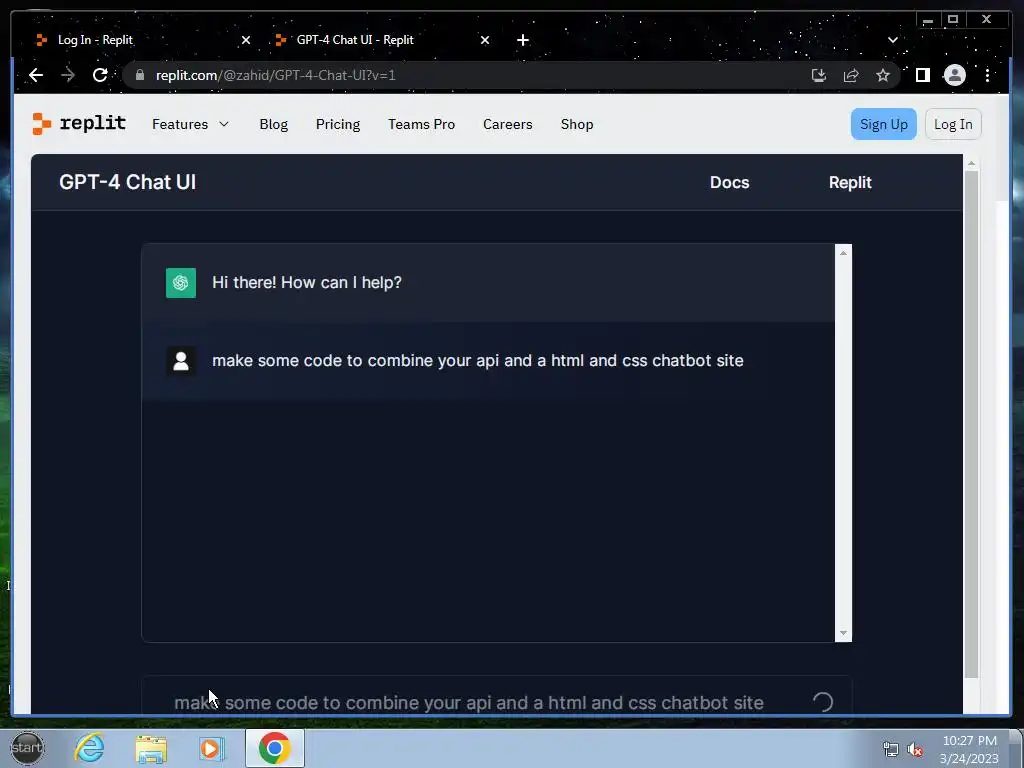Click the GPT-4 Chat UI title
1024x768 pixels.
point(127,182)
